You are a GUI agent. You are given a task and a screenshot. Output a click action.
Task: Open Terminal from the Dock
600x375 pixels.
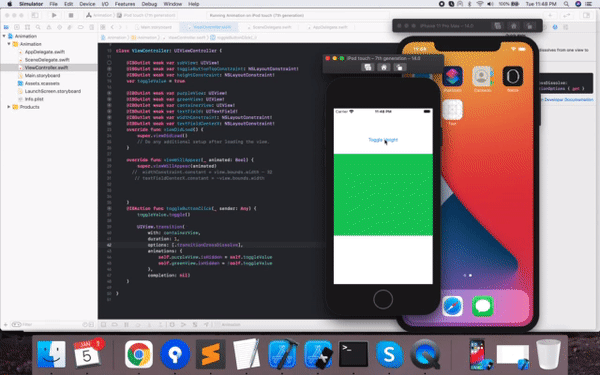pyautogui.click(x=354, y=354)
